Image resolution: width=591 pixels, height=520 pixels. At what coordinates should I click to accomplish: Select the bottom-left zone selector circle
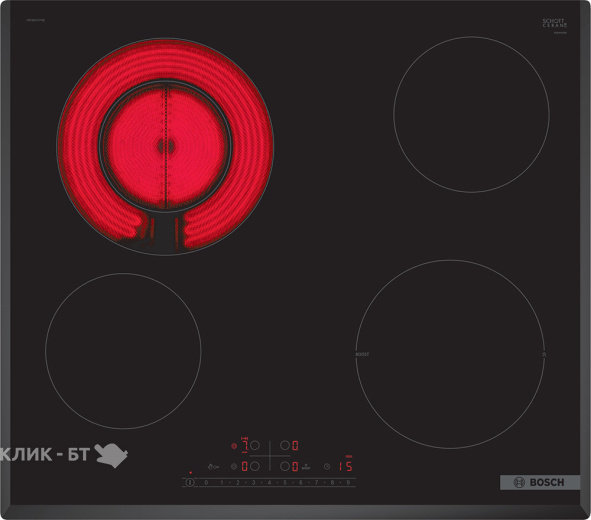tap(255, 466)
